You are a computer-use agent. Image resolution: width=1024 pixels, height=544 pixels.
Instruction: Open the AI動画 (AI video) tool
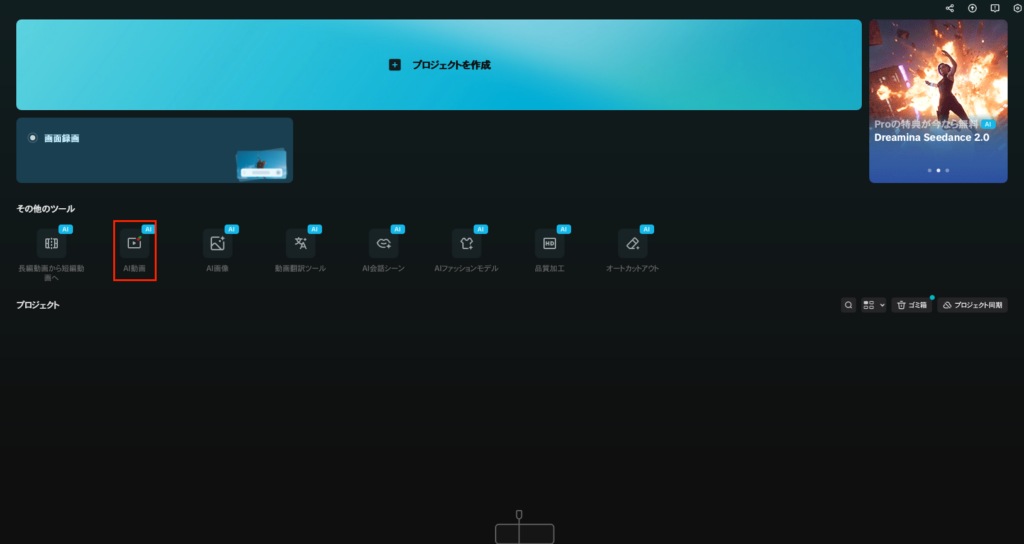(x=134, y=244)
